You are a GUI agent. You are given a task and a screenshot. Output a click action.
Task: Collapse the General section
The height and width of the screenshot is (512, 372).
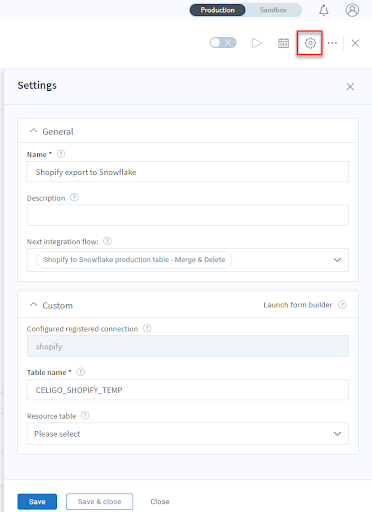point(33,131)
